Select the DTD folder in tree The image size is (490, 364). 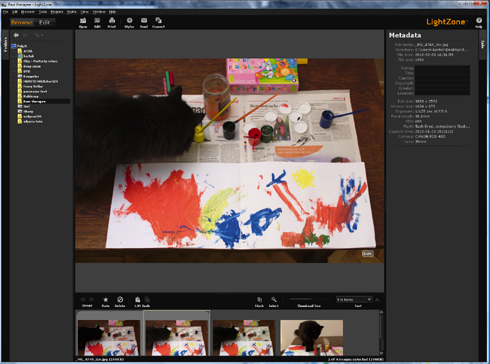point(27,71)
